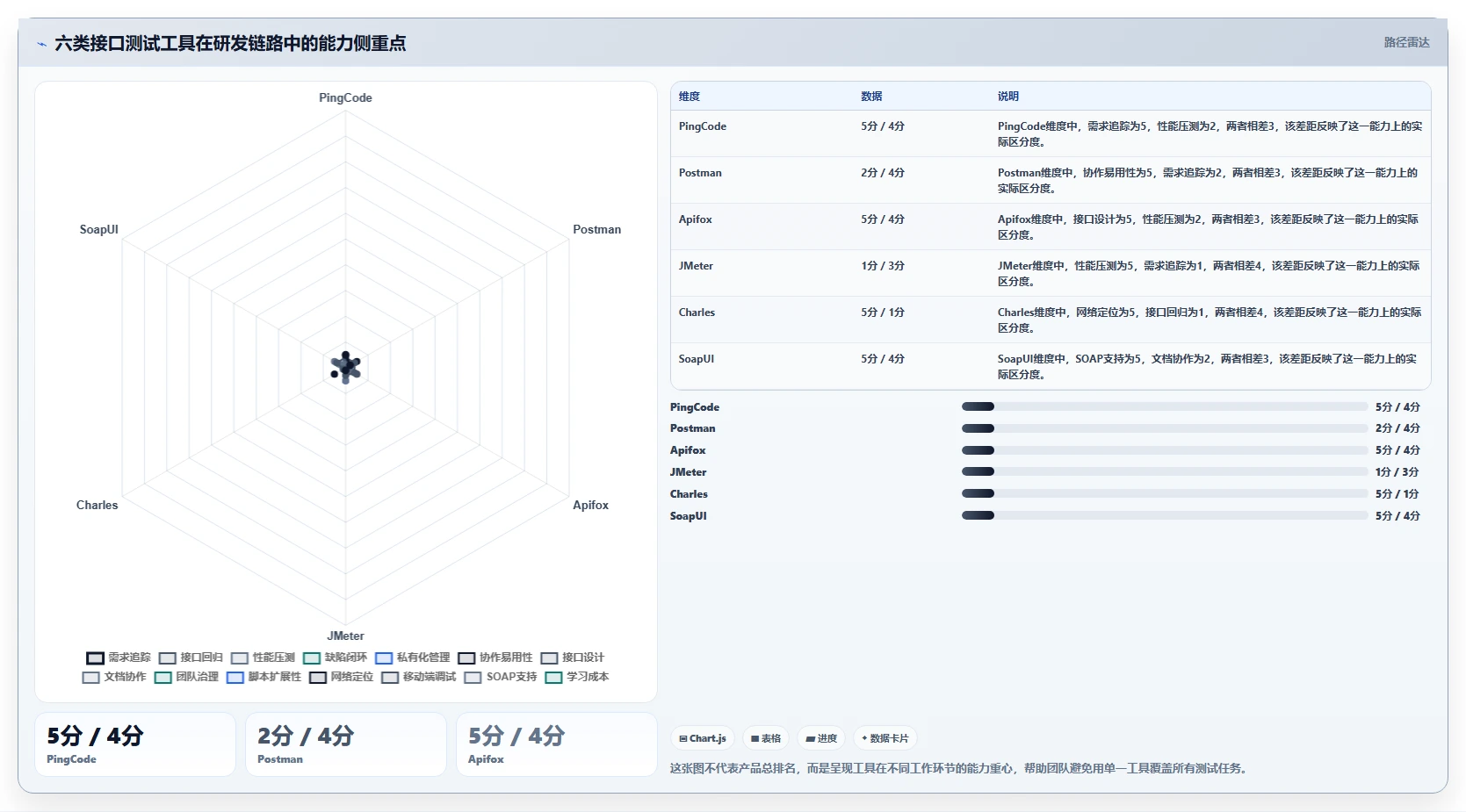Click the 说明 column header
Screen dimensions: 1466x812
1008,97
